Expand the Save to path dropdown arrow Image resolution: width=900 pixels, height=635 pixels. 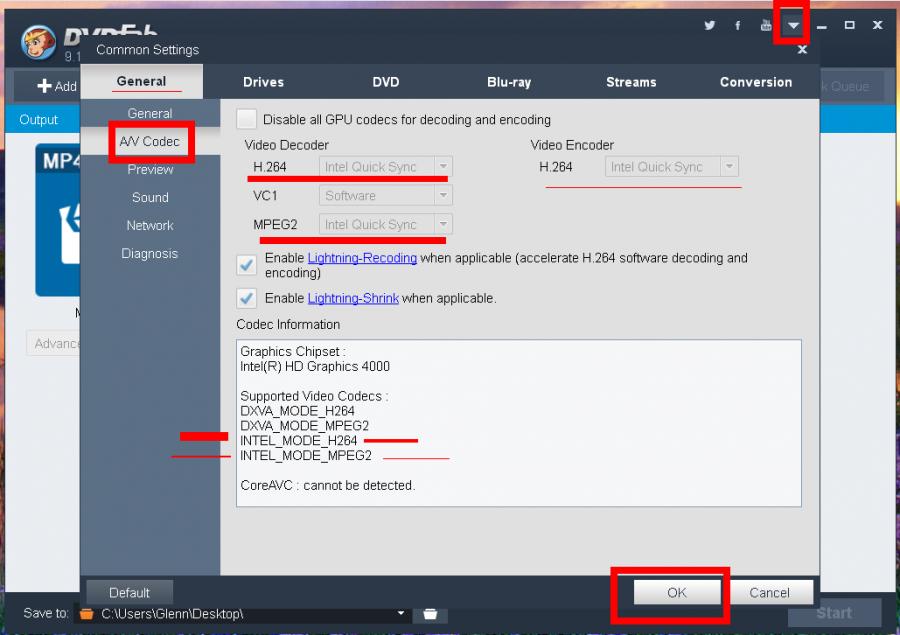tap(401, 613)
